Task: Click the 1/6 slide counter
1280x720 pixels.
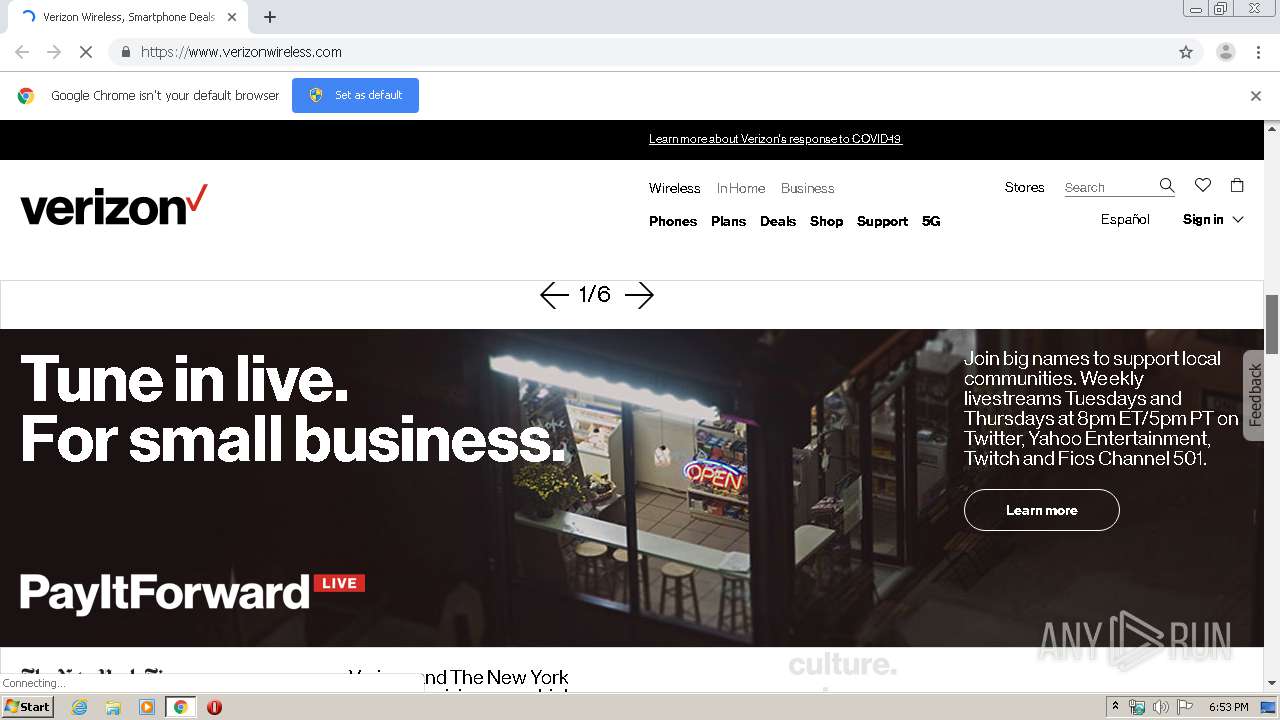Action: pyautogui.click(x=594, y=294)
